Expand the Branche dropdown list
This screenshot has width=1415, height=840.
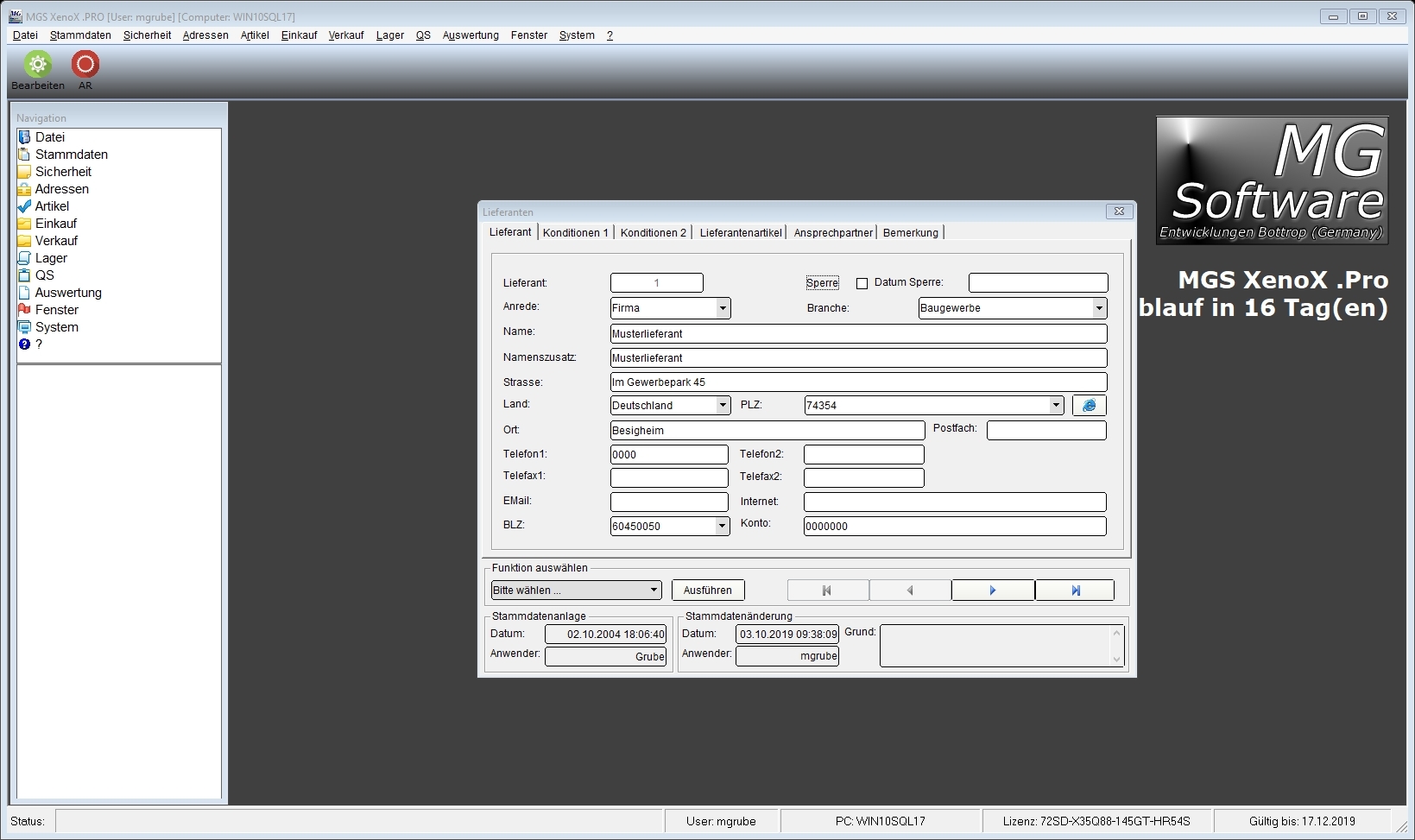pos(1099,308)
